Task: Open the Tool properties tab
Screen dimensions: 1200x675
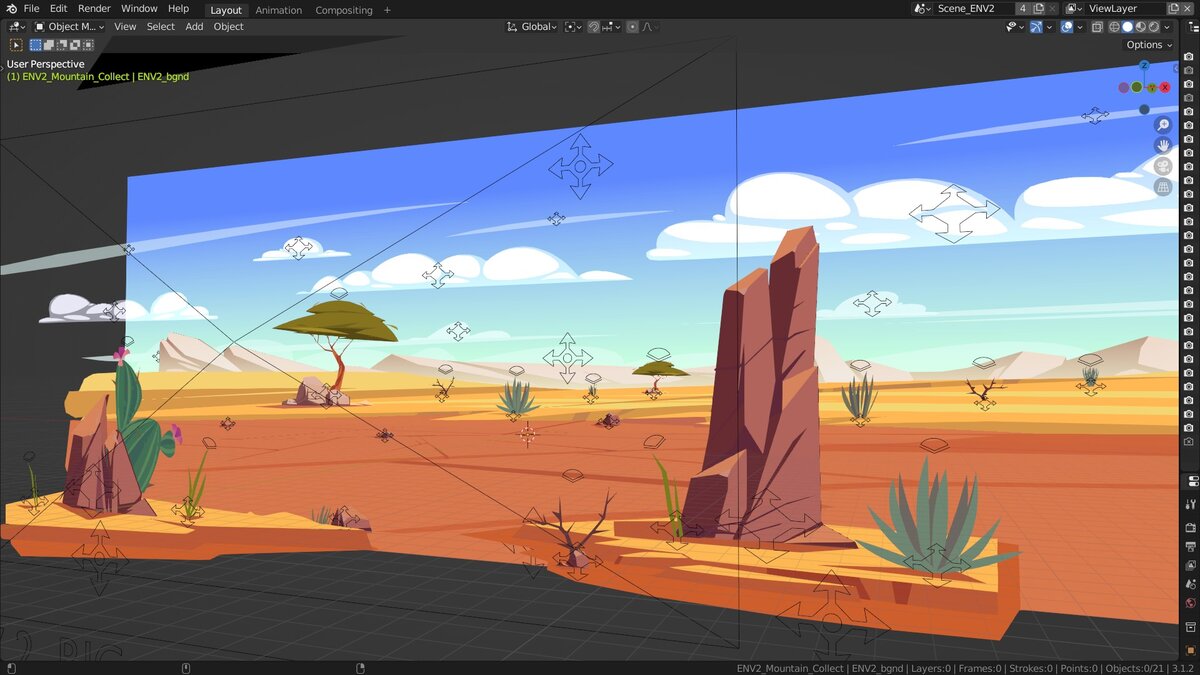Action: tap(1190, 504)
